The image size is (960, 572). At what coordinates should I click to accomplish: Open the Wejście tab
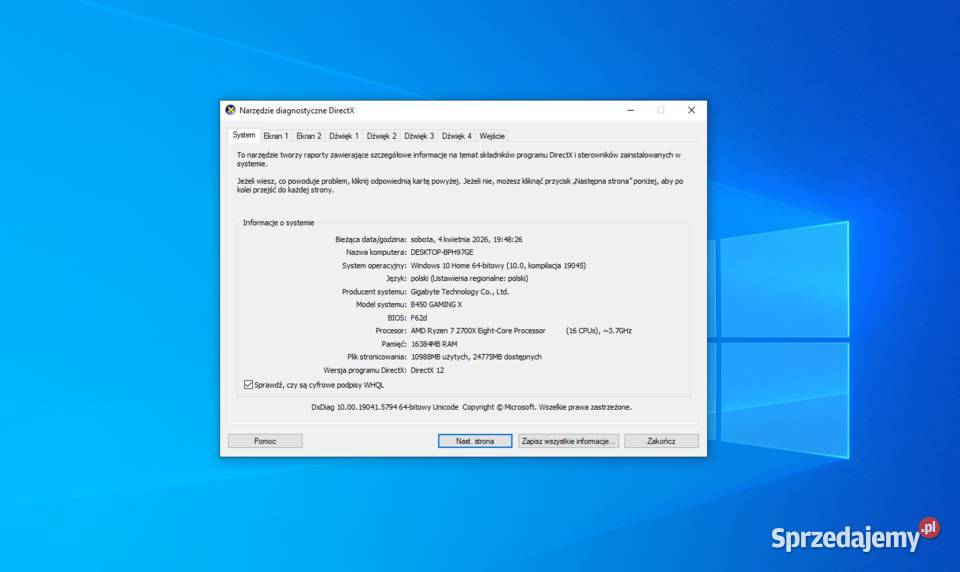(492, 136)
